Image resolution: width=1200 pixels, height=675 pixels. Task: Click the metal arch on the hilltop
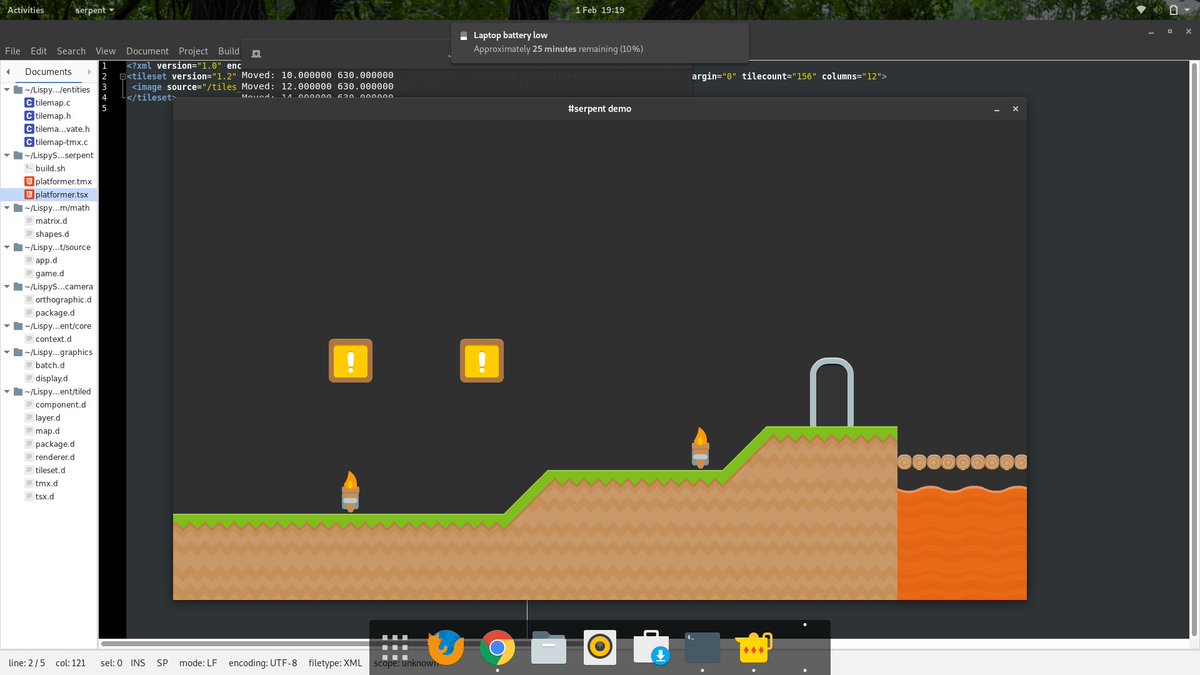[832, 392]
